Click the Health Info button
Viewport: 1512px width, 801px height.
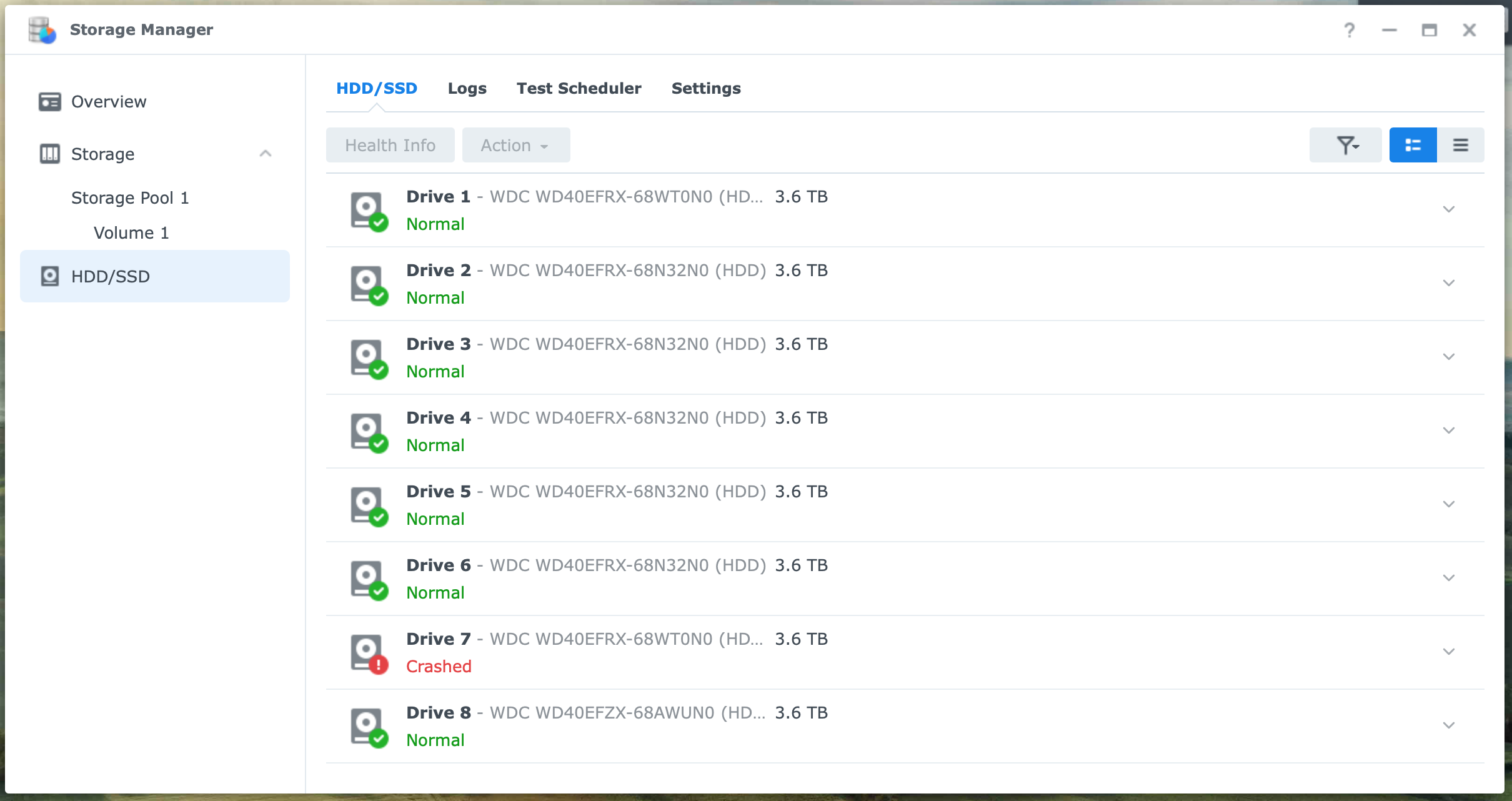point(390,144)
